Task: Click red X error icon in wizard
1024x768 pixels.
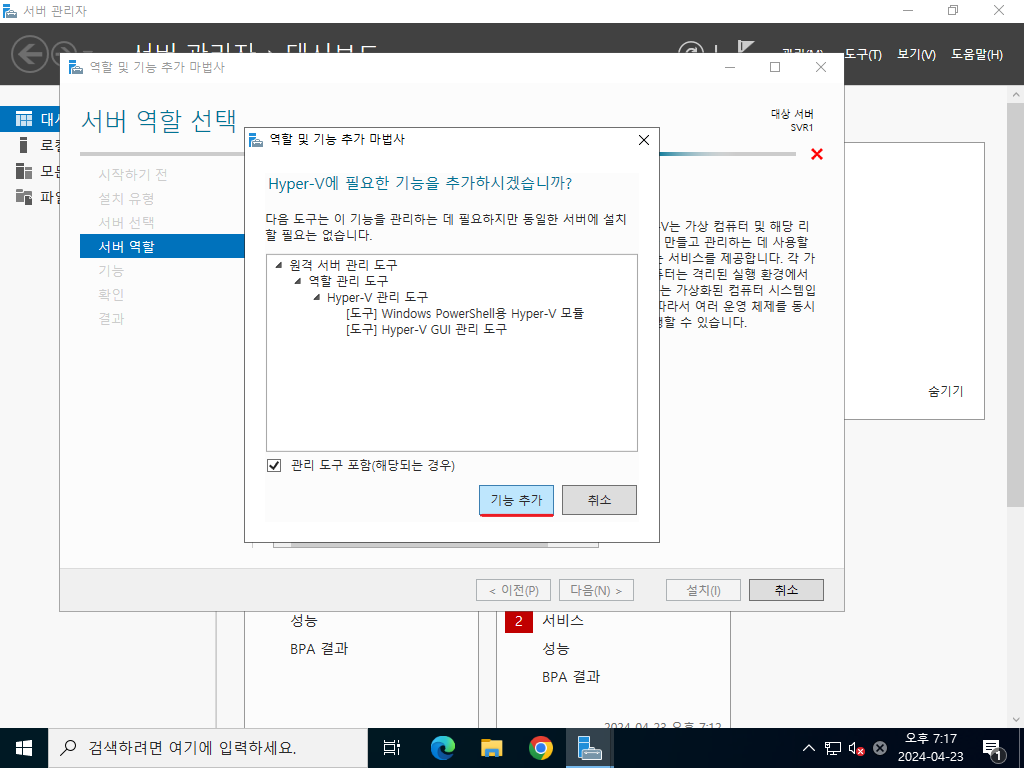Action: pos(817,154)
